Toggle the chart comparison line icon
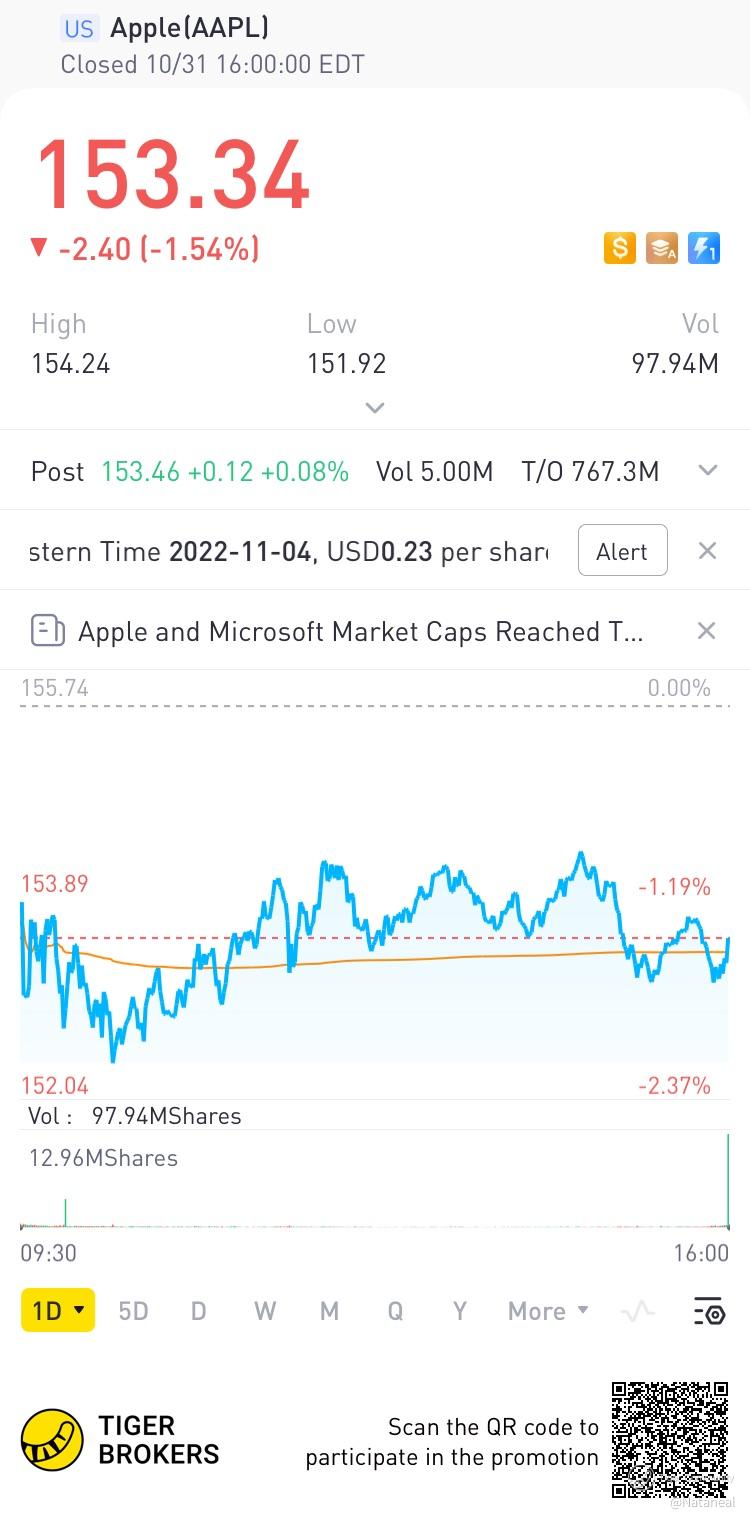750x1520 pixels. pos(638,1311)
